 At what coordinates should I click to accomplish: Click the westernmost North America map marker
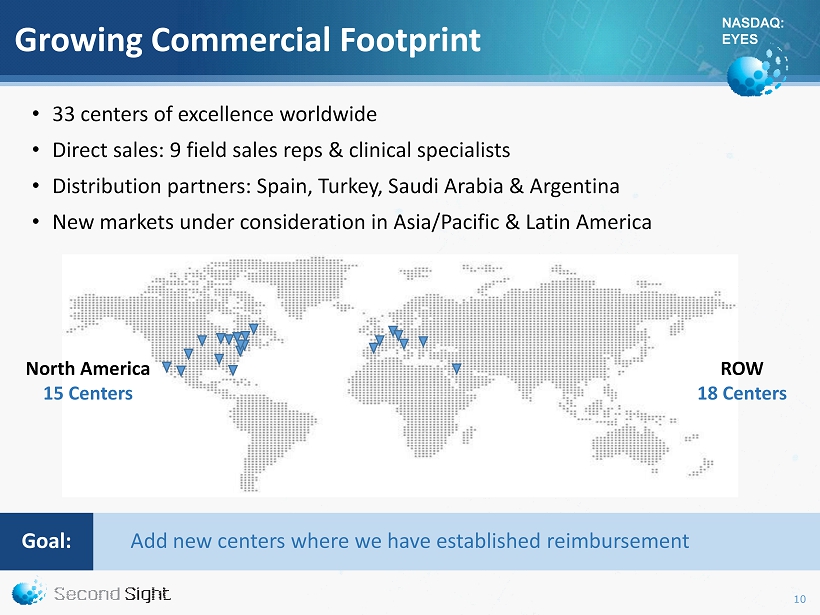coord(167,367)
